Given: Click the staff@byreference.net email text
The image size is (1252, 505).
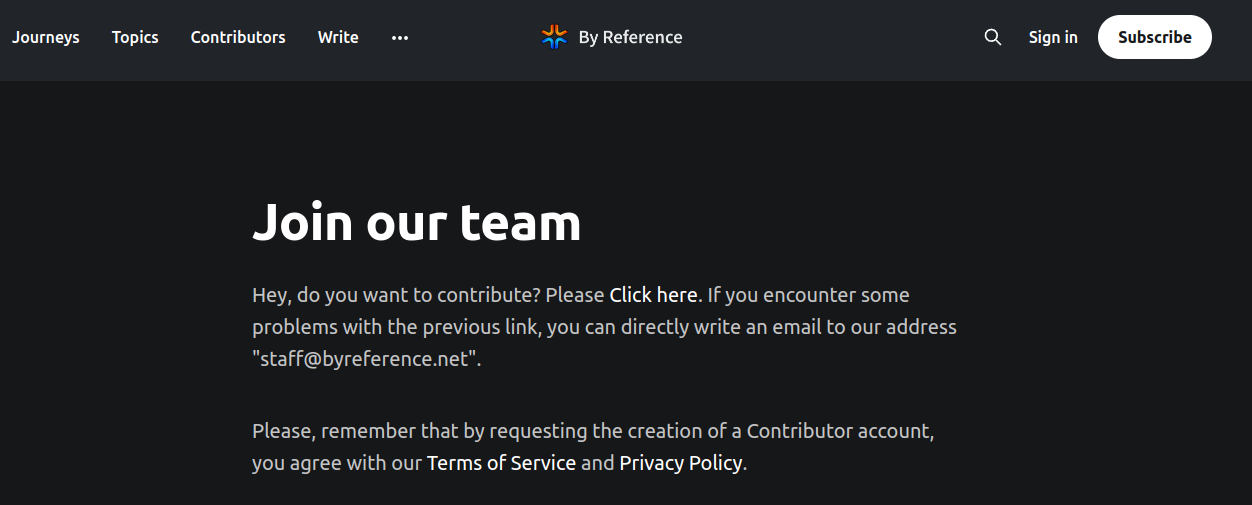Looking at the screenshot, I should [364, 359].
